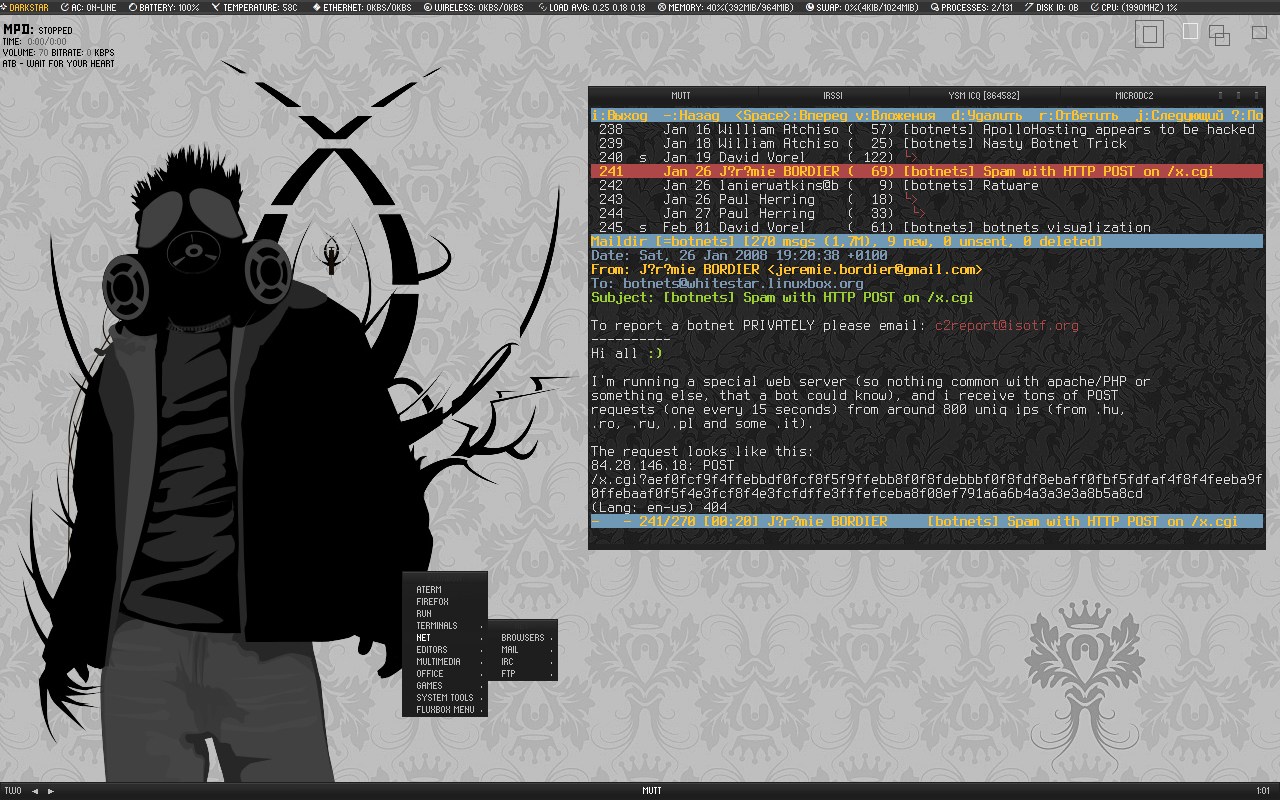Select the overlapping-squares pager icon
The image size is (1280, 800).
pos(1219,35)
